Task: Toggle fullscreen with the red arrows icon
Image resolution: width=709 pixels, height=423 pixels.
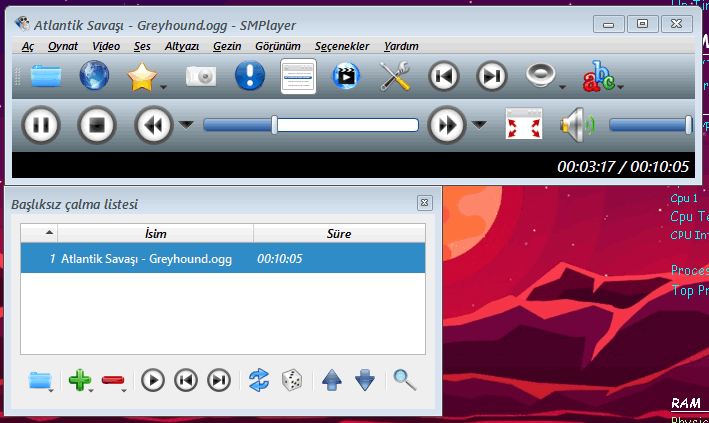Action: coord(524,124)
